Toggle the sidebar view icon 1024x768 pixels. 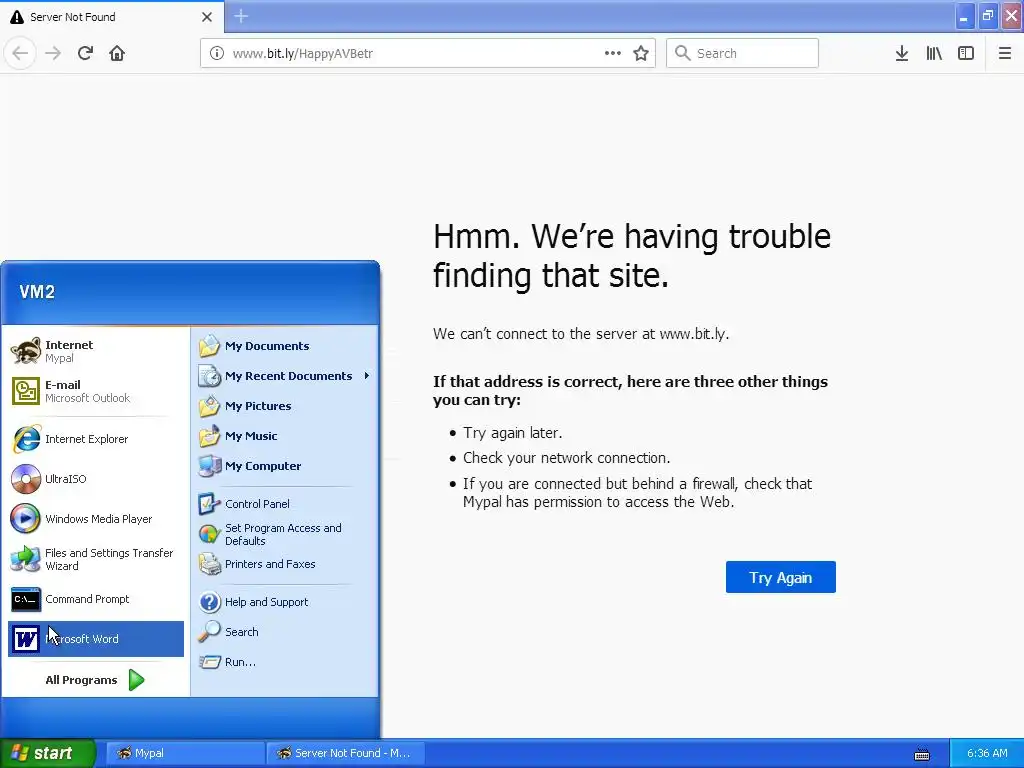966,53
